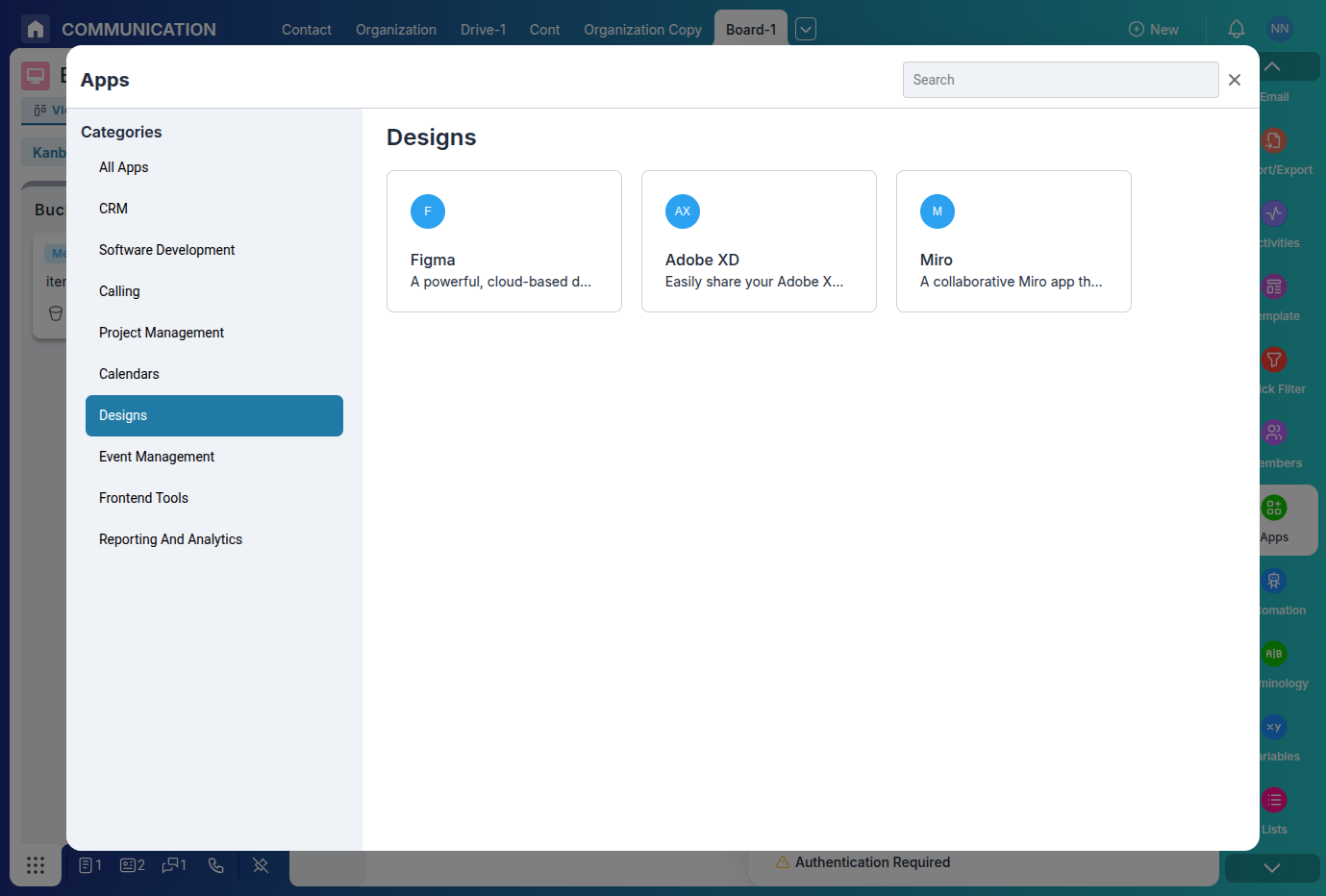
Task: Select the Import/Export sidebar icon
Action: (x=1273, y=140)
